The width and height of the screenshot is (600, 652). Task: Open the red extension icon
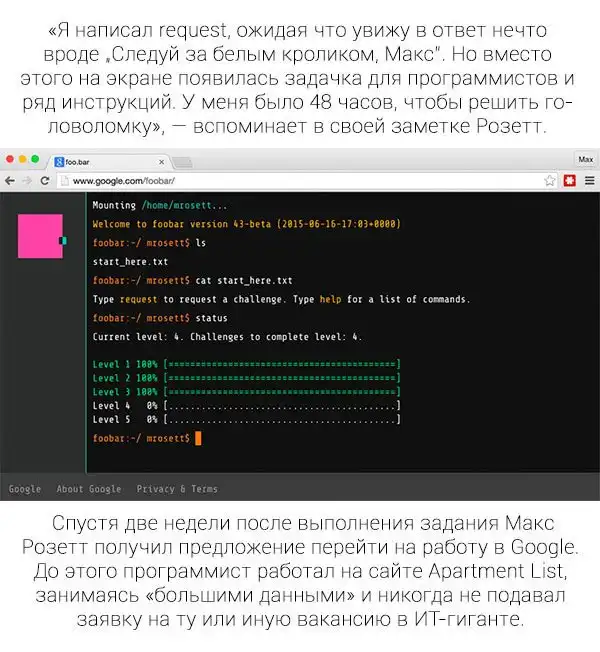(570, 180)
